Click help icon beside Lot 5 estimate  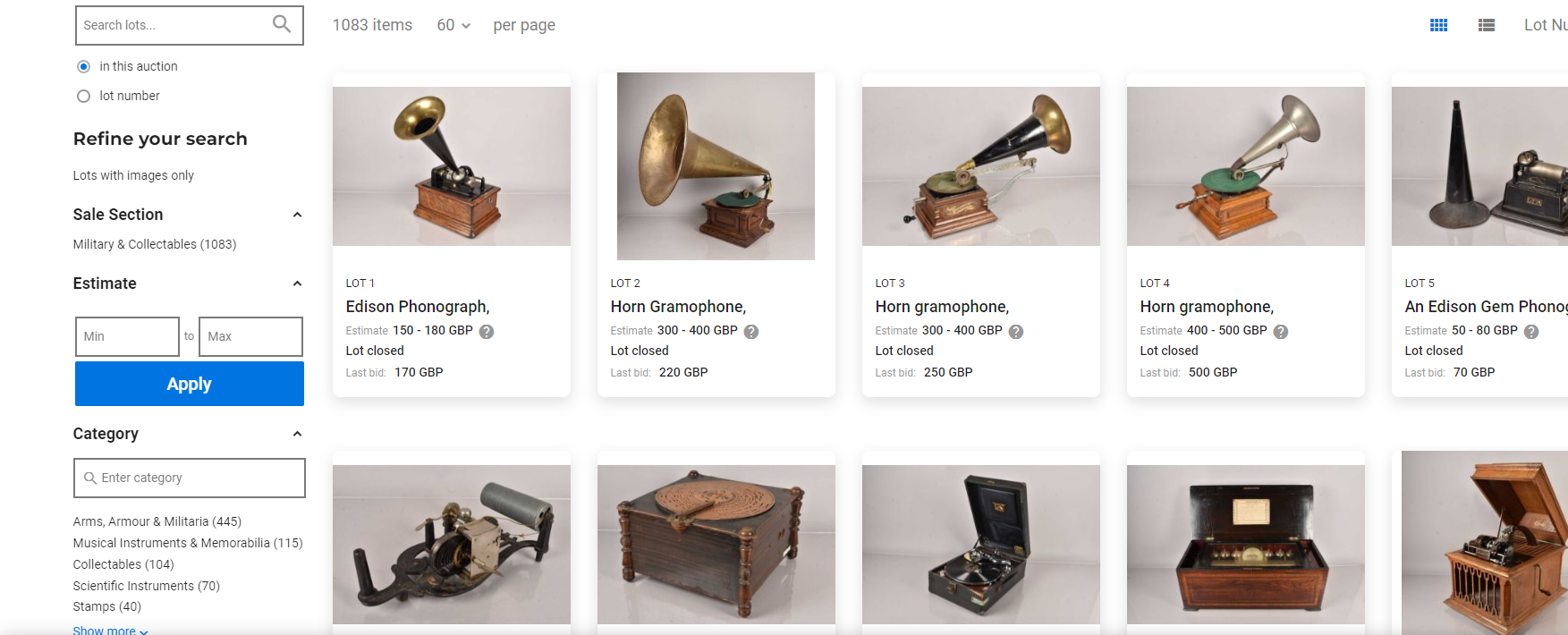pos(1531,332)
